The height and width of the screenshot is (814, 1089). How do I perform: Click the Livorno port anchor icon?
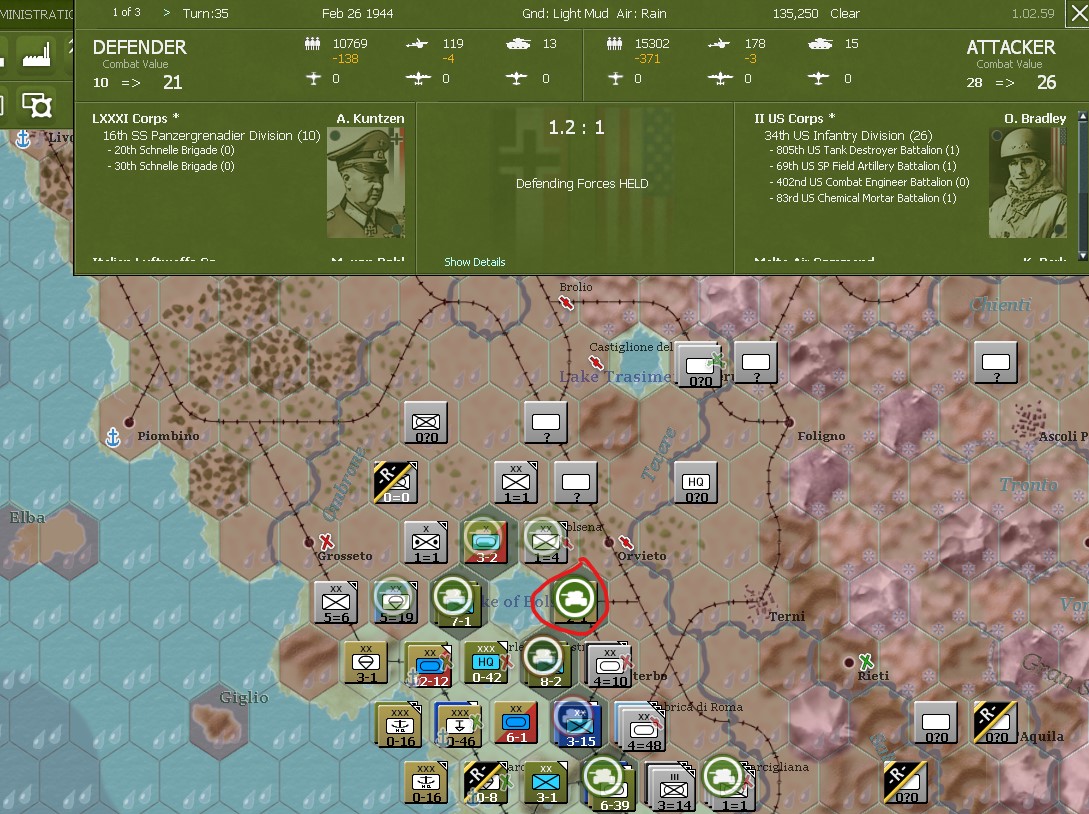coord(23,140)
